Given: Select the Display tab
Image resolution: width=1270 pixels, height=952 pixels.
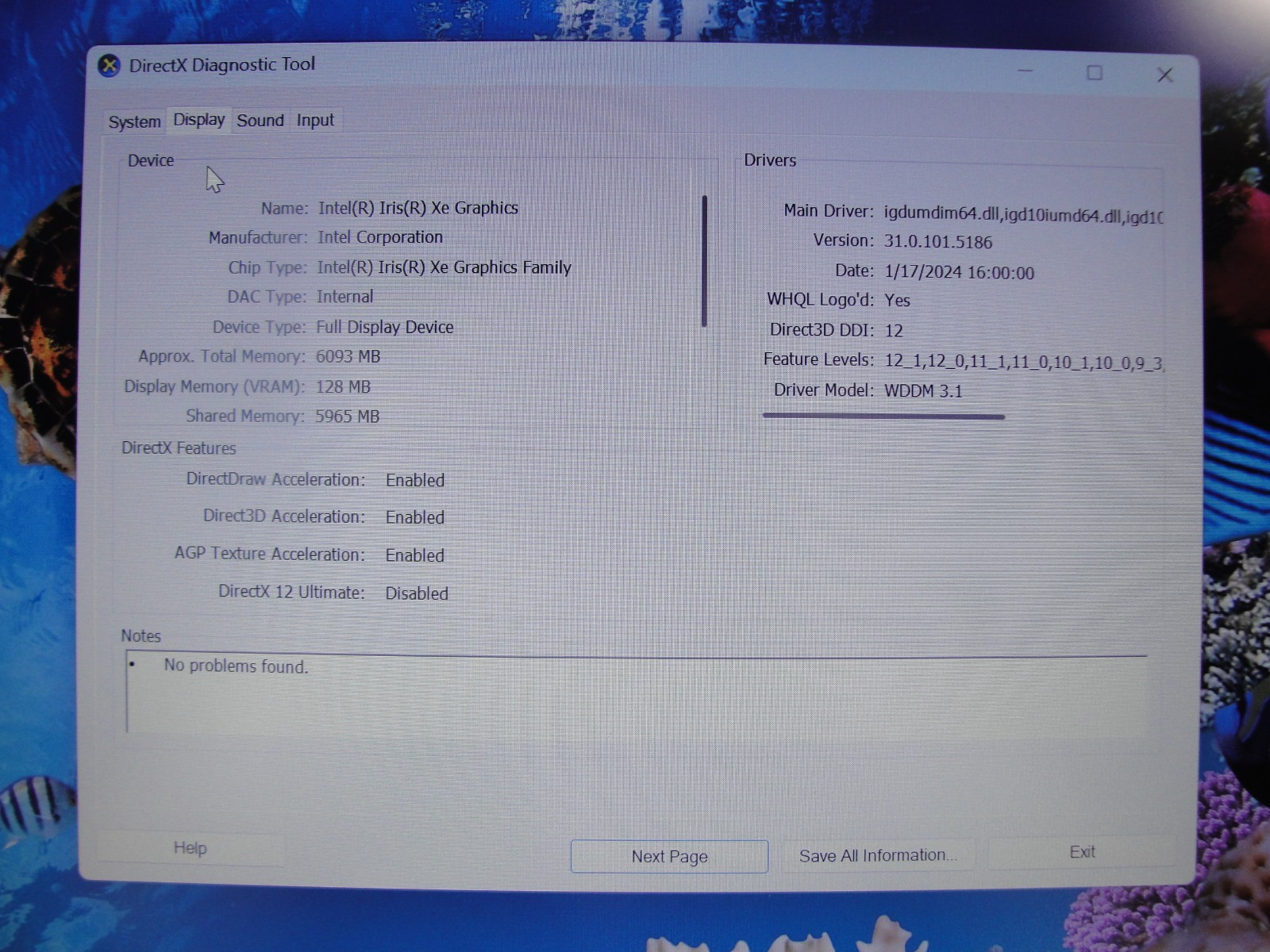Looking at the screenshot, I should 199,120.
